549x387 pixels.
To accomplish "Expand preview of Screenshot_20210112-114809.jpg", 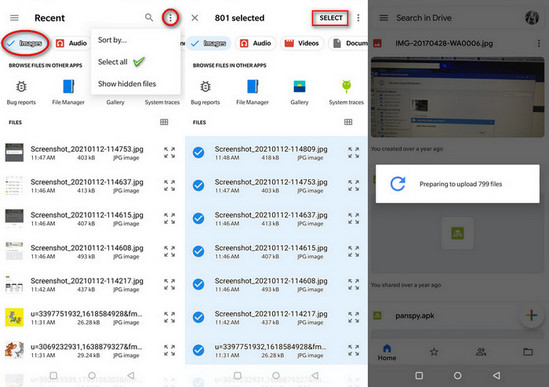I will click(x=354, y=152).
